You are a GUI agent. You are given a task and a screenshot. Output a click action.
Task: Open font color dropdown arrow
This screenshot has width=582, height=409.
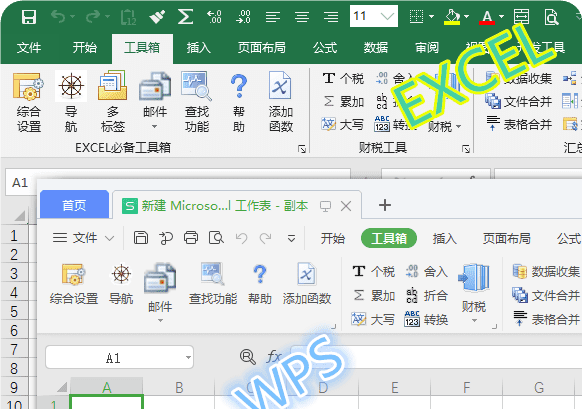[501, 16]
